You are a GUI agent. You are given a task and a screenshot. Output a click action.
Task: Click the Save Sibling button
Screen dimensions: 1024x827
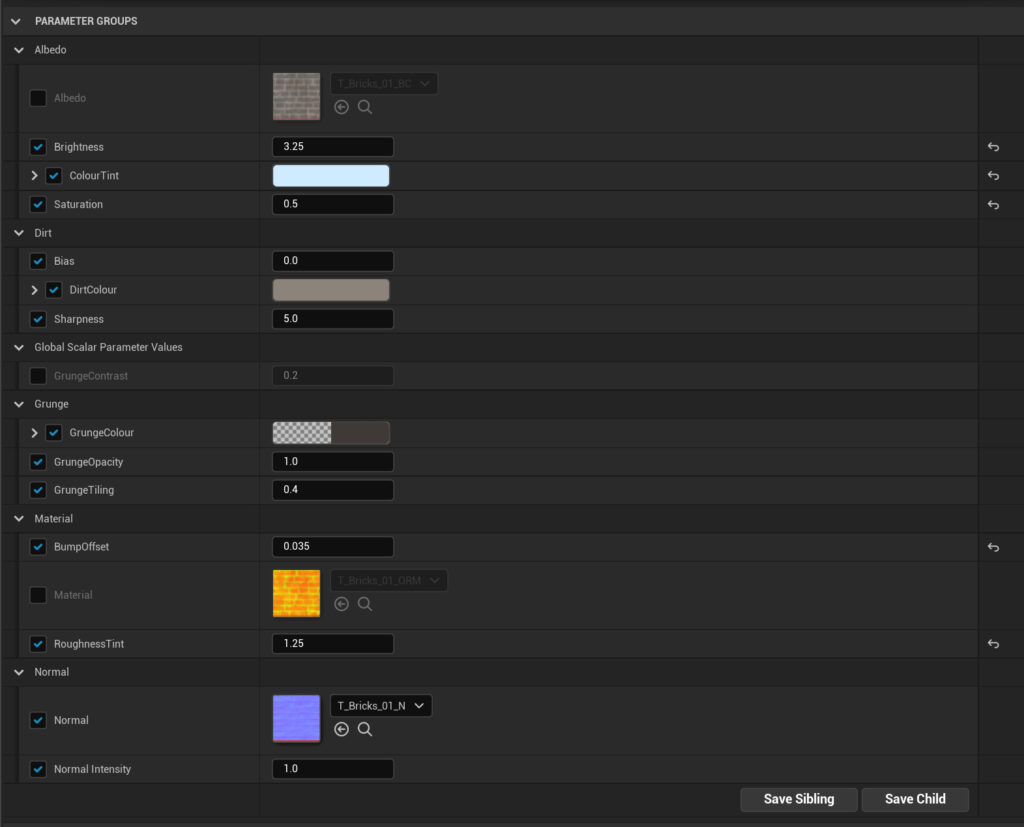pyautogui.click(x=798, y=799)
